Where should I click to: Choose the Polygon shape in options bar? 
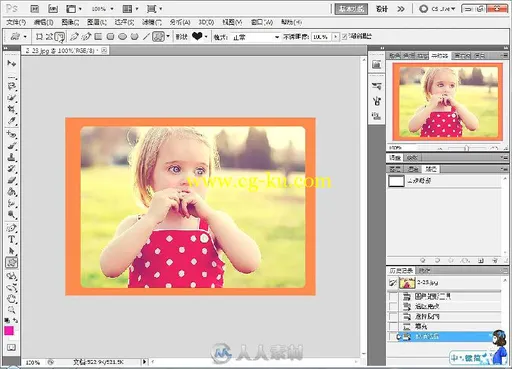point(134,37)
